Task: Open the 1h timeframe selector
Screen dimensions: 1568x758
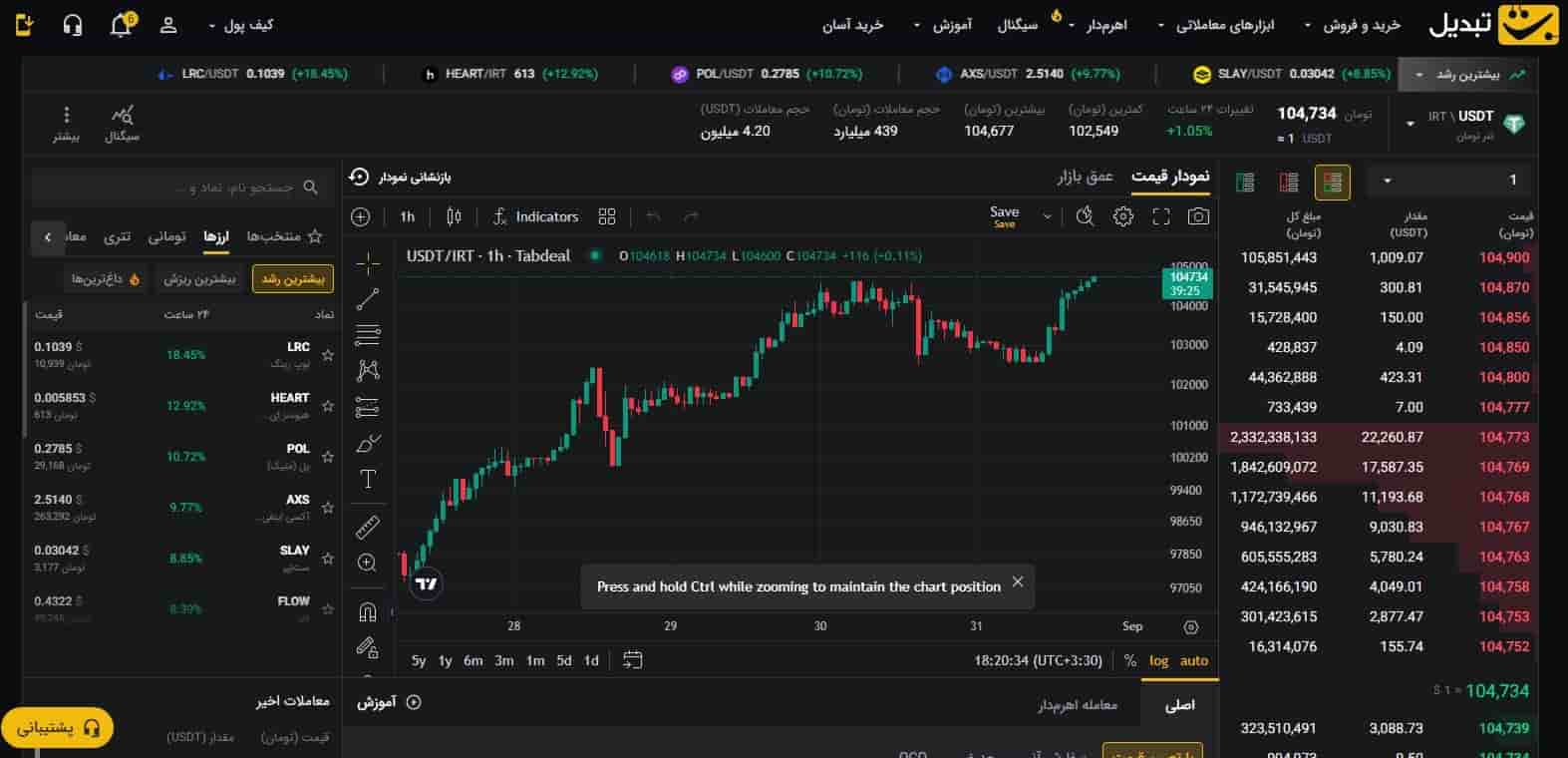Action: pyautogui.click(x=408, y=216)
